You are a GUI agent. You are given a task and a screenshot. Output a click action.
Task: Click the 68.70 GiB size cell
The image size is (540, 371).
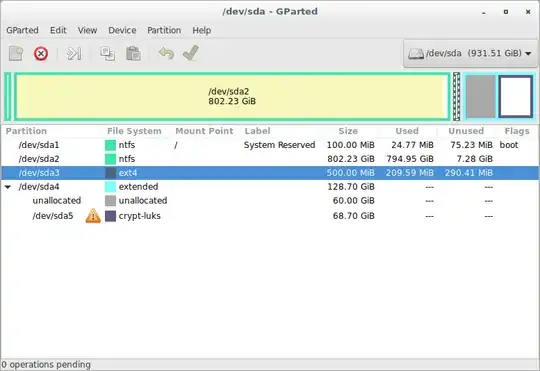click(x=353, y=216)
